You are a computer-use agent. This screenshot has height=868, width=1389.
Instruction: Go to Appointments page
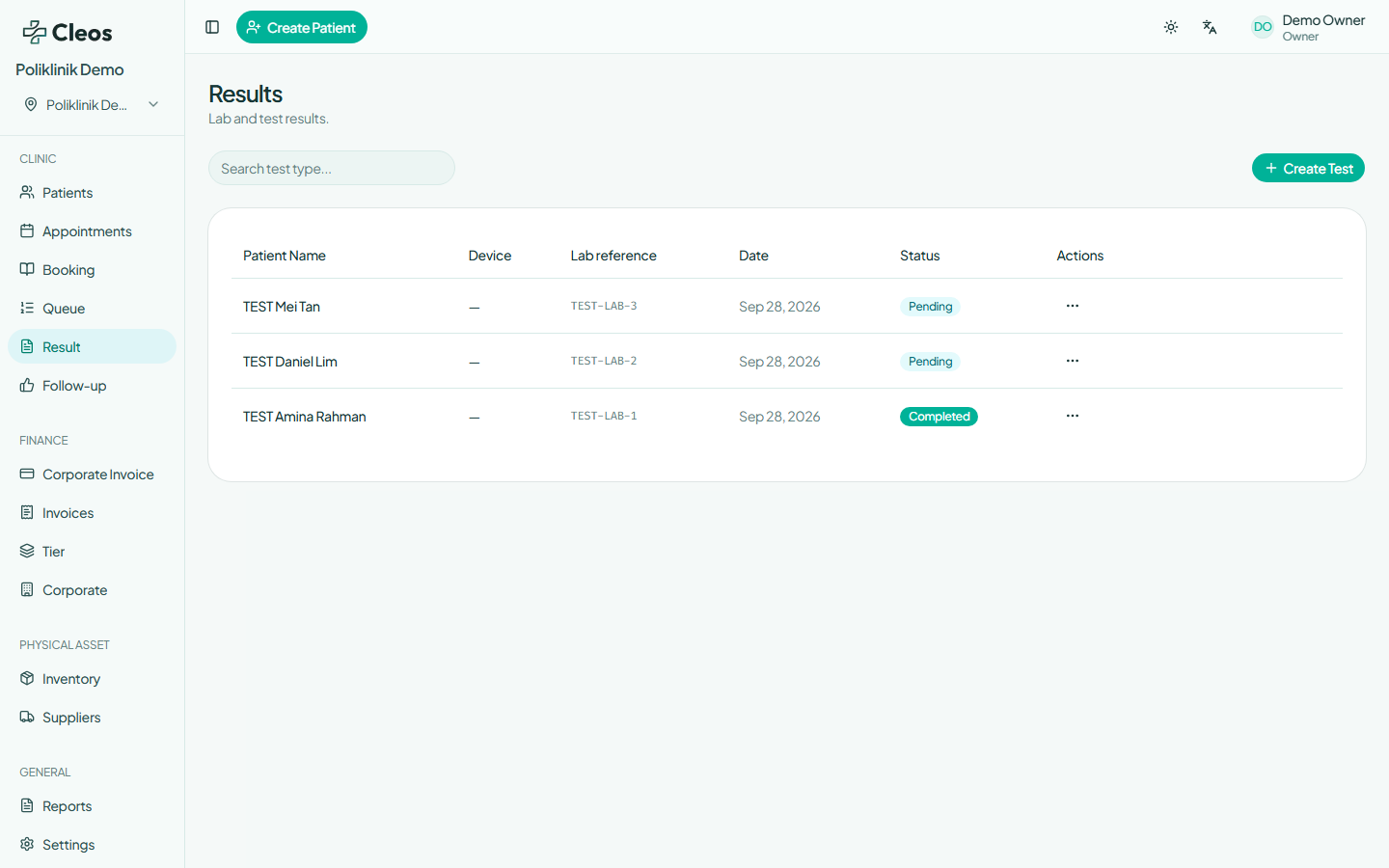pyautogui.click(x=92, y=231)
